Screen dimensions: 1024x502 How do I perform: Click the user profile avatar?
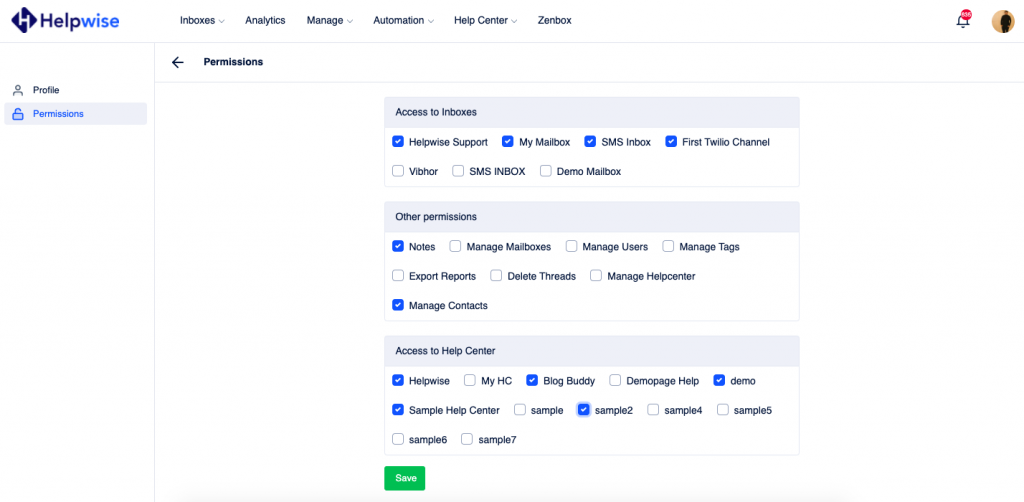point(1002,21)
